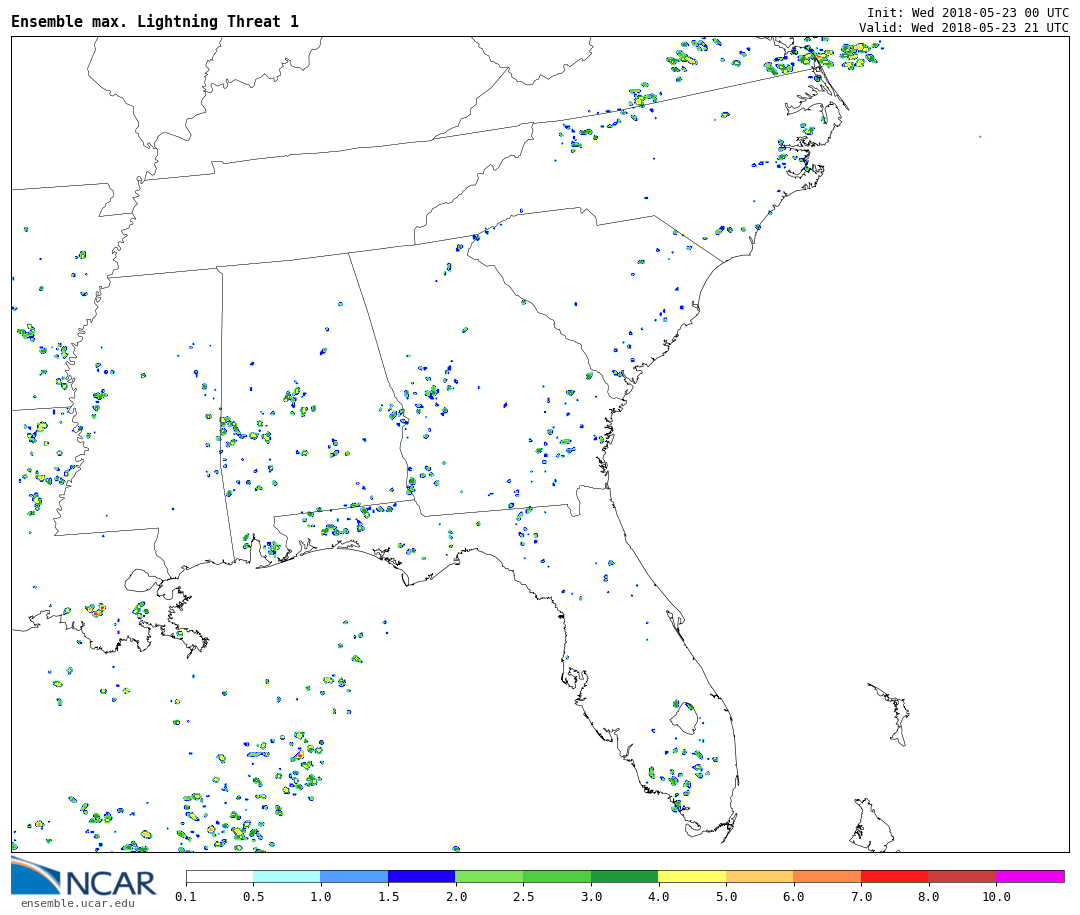Open the ensemble.ucar.edu link text

pyautogui.click(x=77, y=904)
